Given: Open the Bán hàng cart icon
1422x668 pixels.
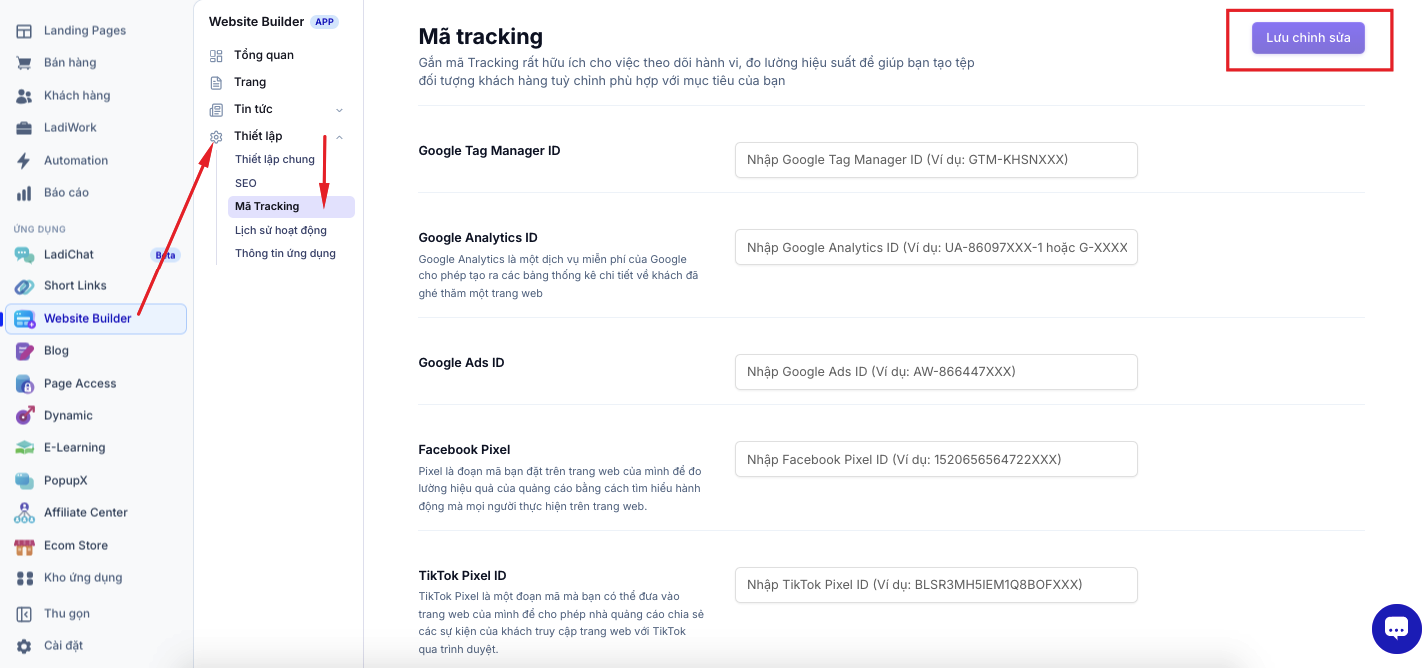Looking at the screenshot, I should 24,63.
